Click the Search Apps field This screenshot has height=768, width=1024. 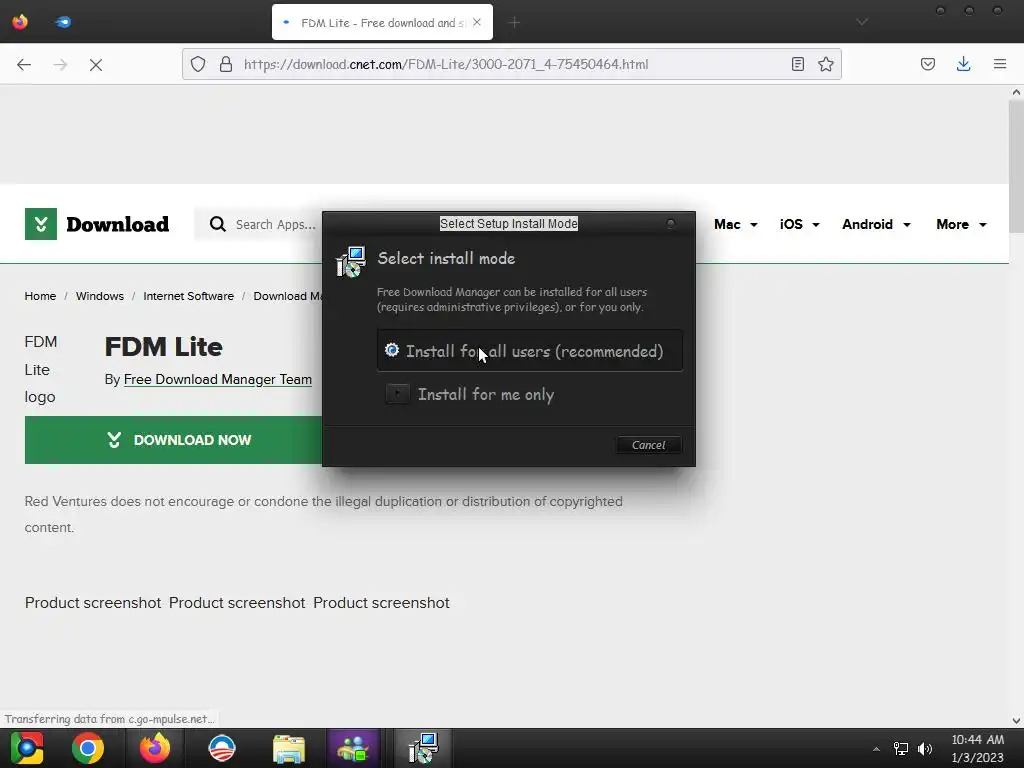[x=276, y=225]
